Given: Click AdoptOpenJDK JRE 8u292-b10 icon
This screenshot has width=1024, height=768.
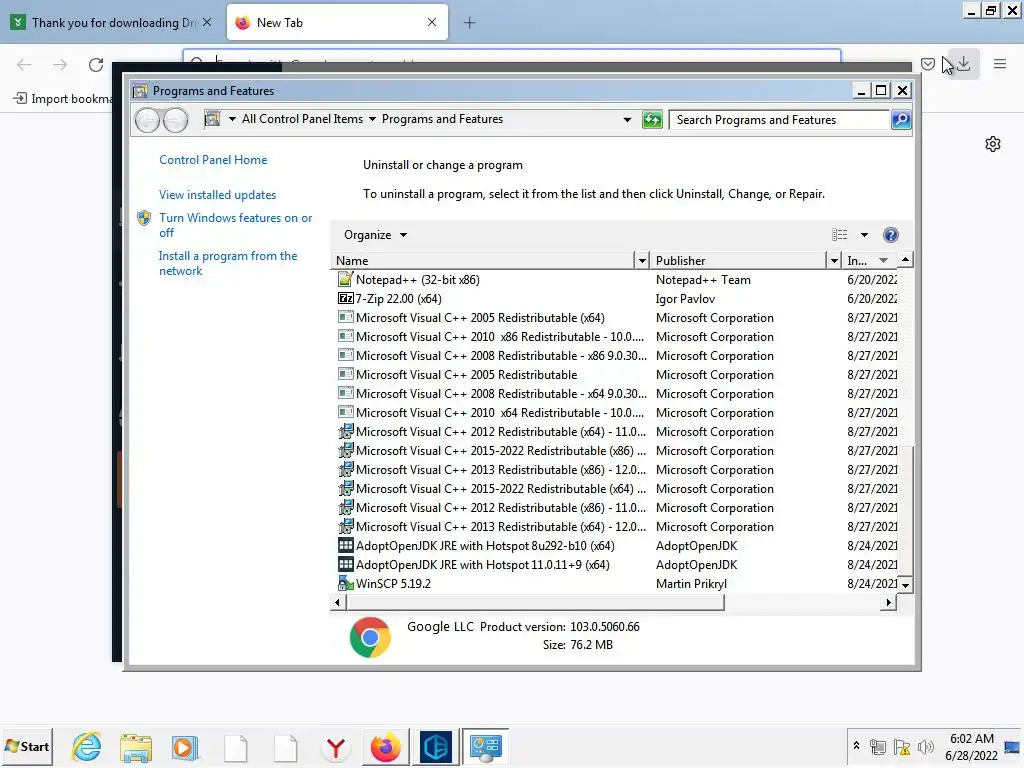Looking at the screenshot, I should [345, 545].
